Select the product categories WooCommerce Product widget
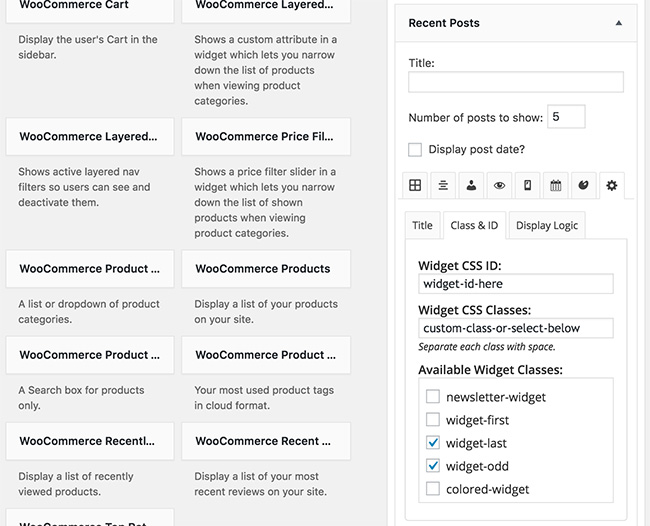This screenshot has height=526, width=650. [90, 269]
